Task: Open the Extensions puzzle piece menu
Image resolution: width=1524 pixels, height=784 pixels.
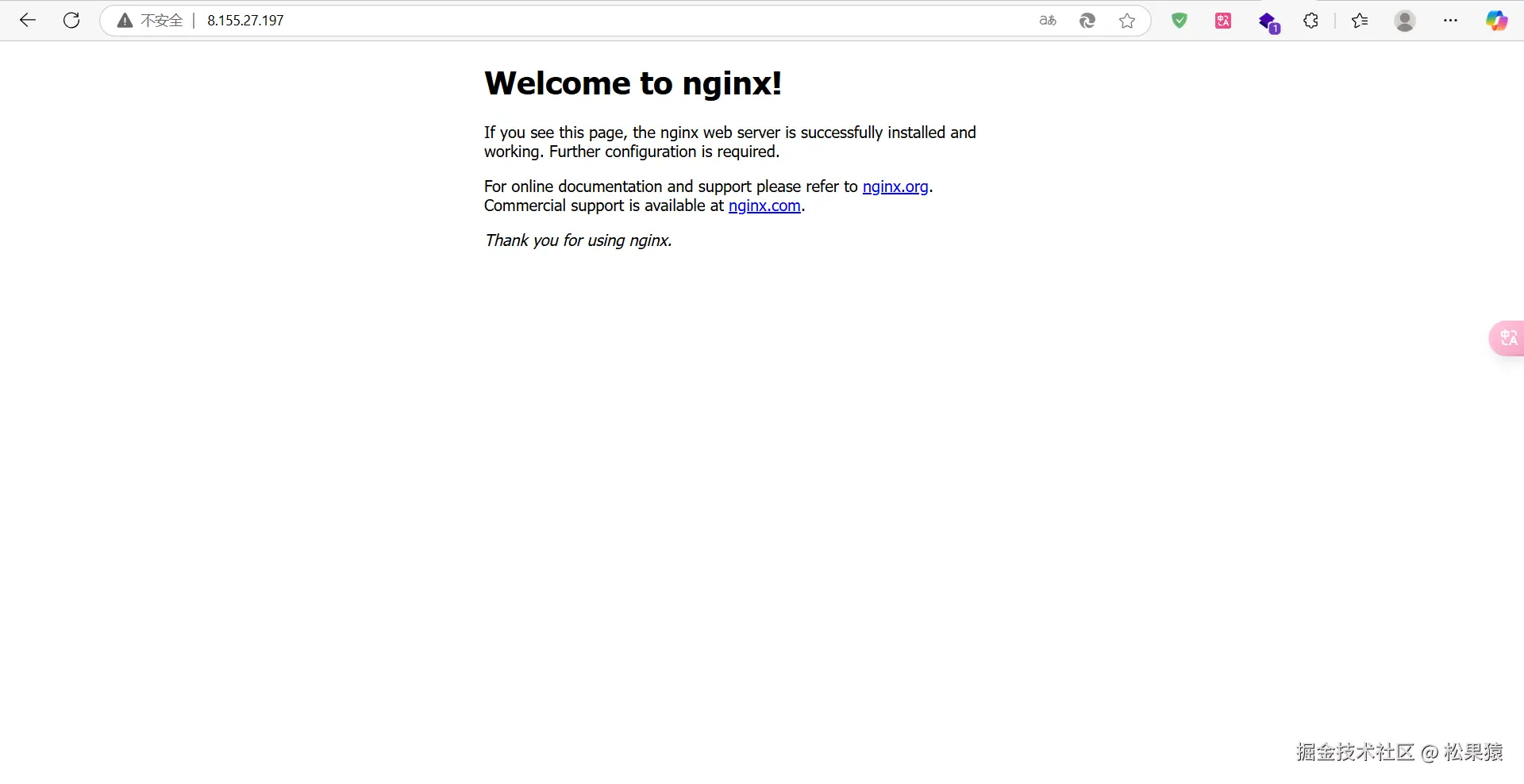Action: 1311,21
